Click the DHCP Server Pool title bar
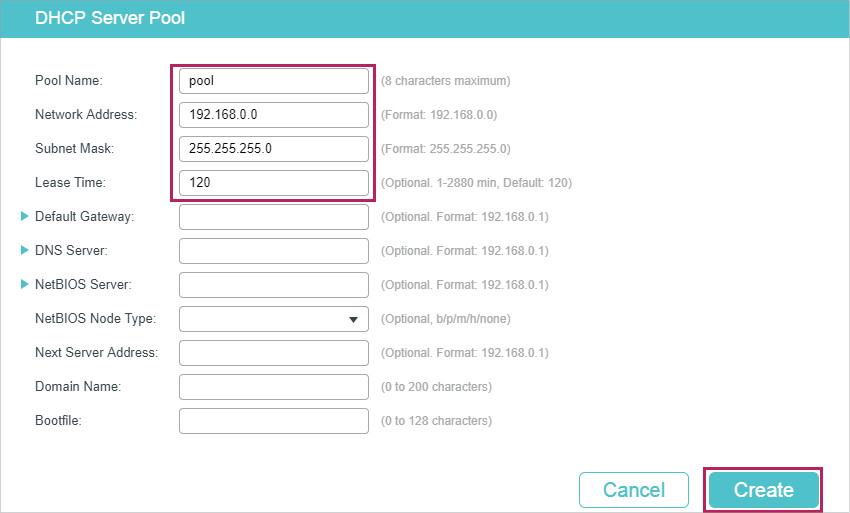The image size is (850, 513). tap(425, 18)
